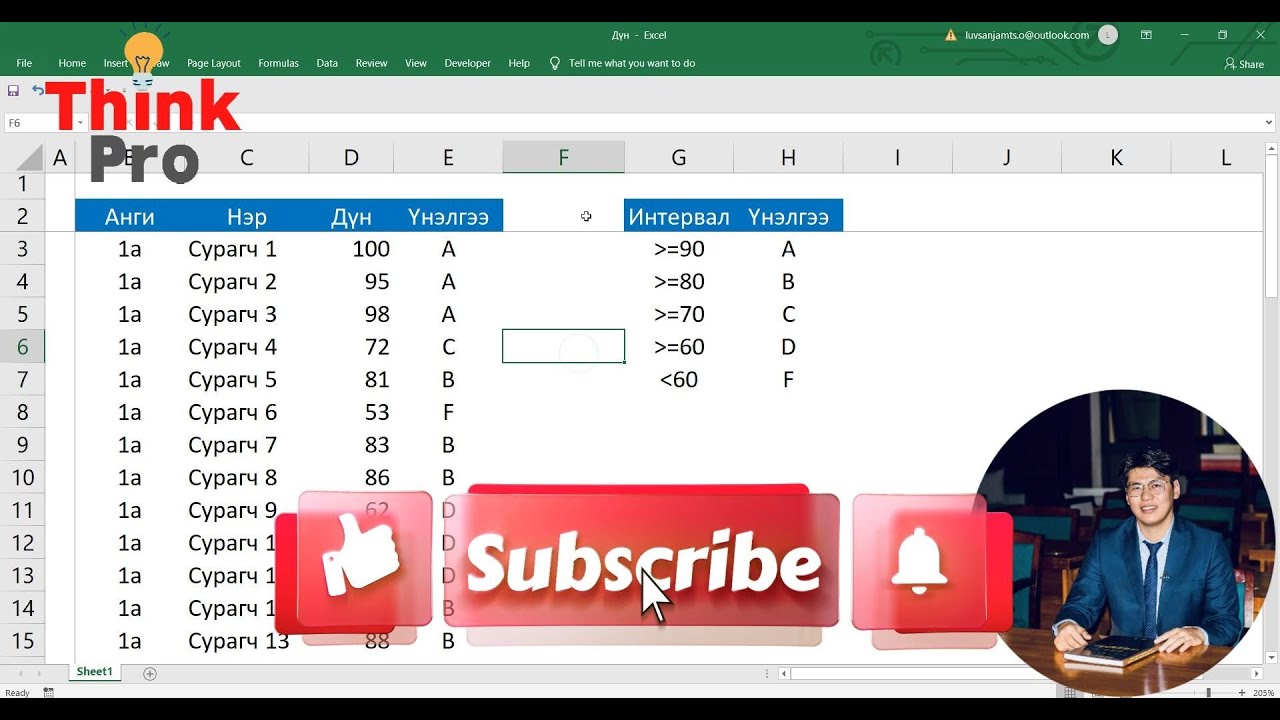Viewport: 1280px width, 720px height.
Task: Click the yellow warning icon beside account email
Action: 951,35
